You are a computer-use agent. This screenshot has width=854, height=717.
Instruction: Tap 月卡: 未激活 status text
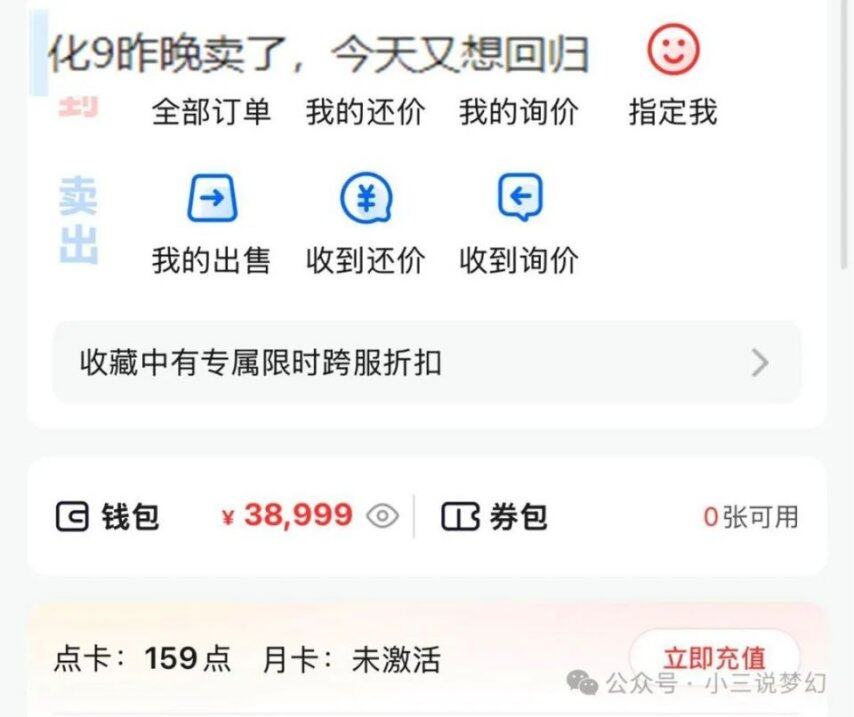[x=351, y=659]
